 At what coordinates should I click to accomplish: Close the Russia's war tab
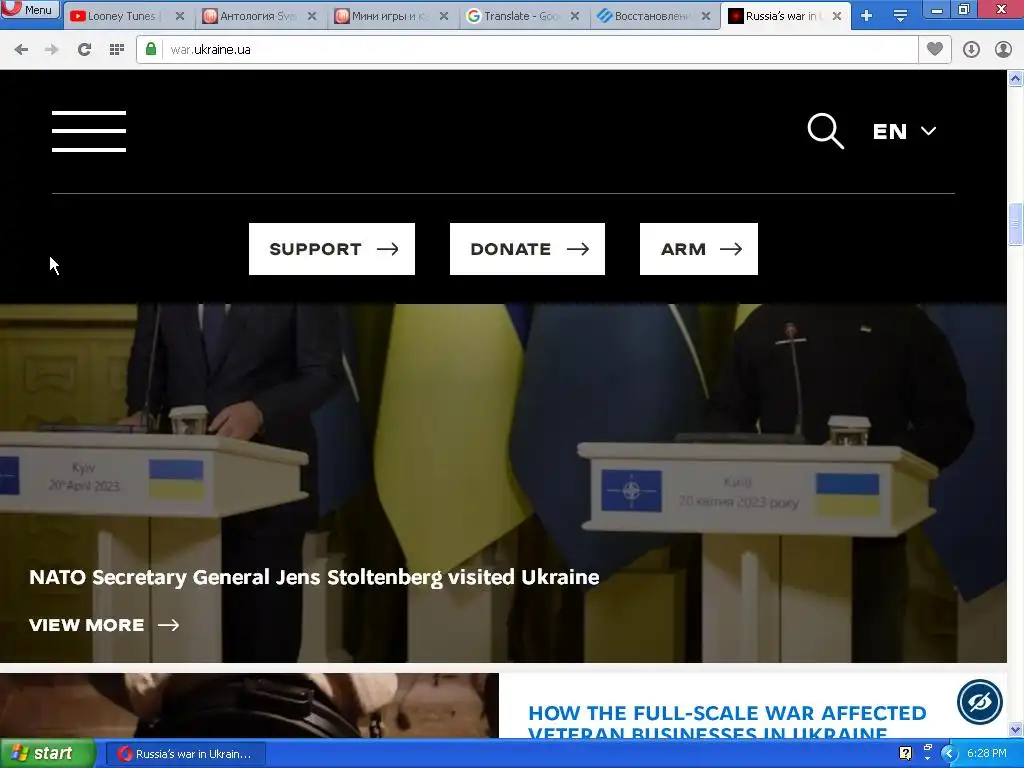pos(837,16)
